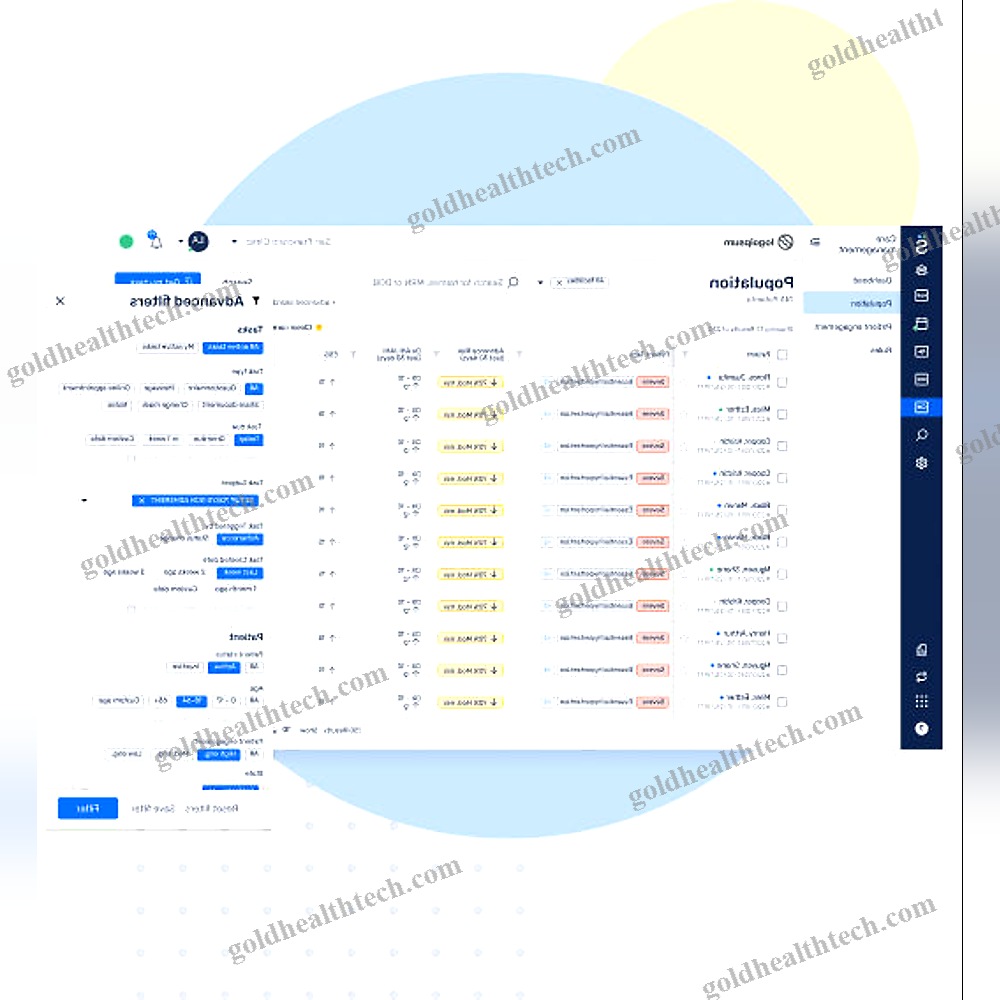Screen dimensions: 1000x1000
Task: Open the settings gear icon in sidebar
Action: tap(921, 463)
